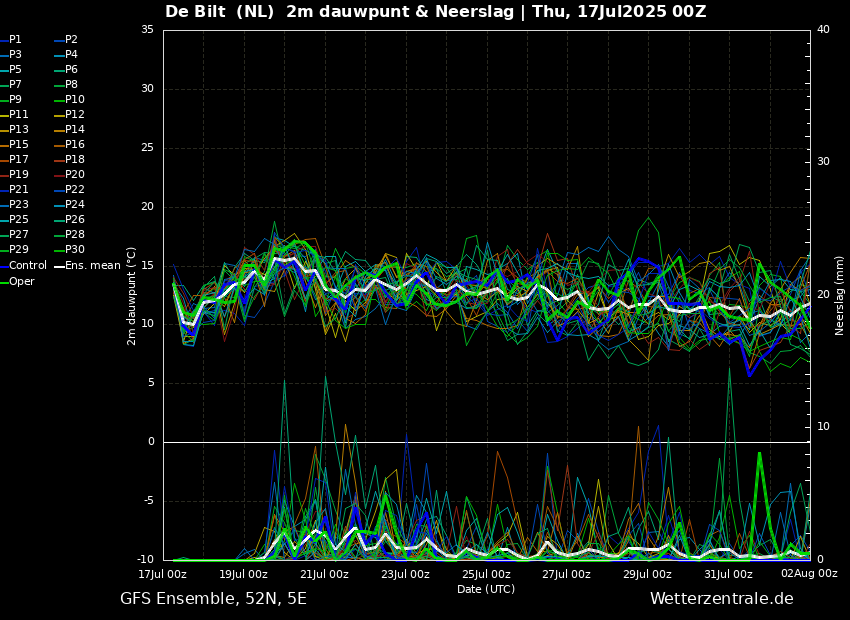The height and width of the screenshot is (620, 850).
Task: Click the 27Jul 00z date tick label
Action: (x=566, y=574)
